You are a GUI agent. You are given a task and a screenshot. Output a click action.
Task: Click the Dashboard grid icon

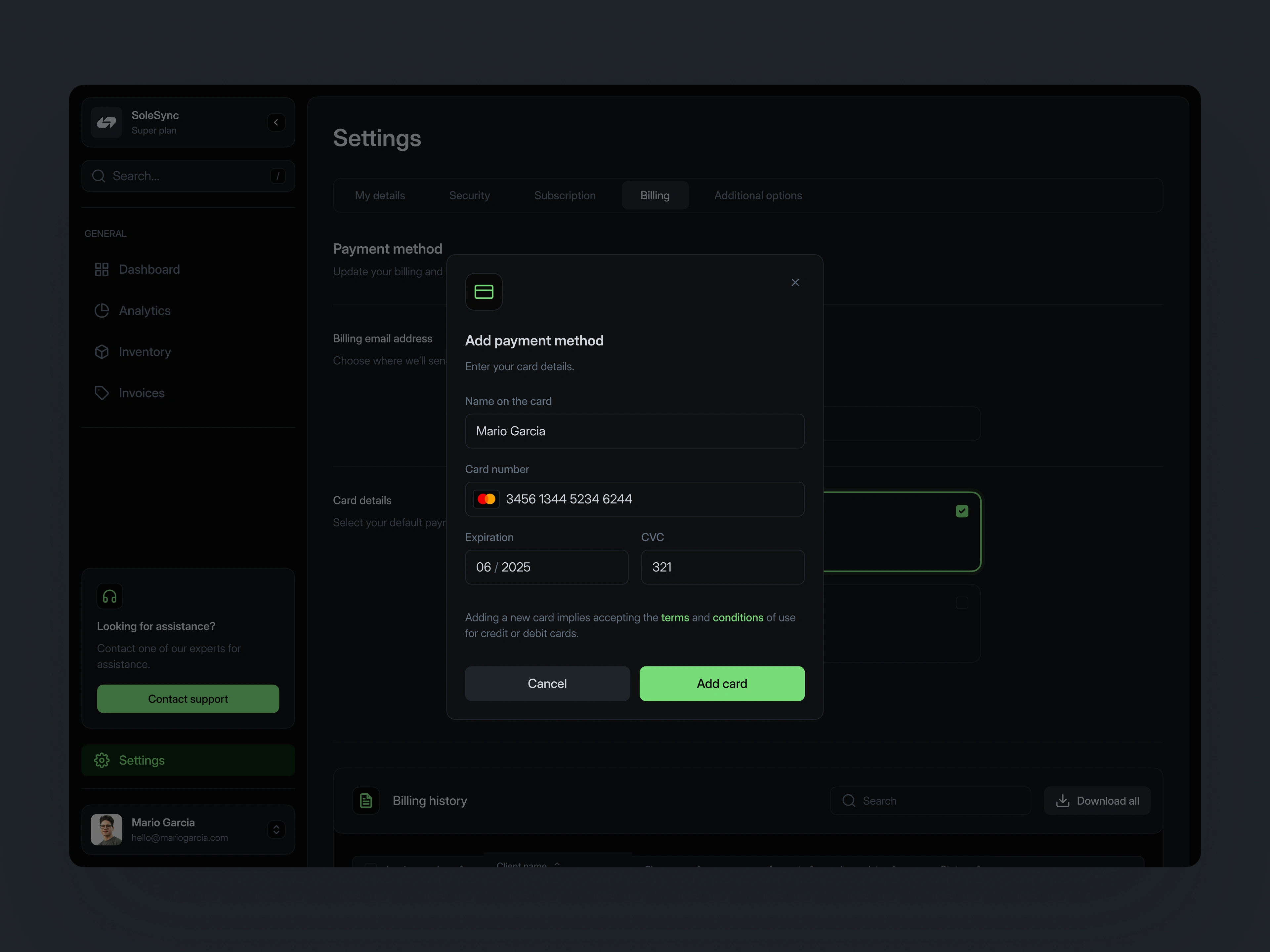[x=102, y=270]
